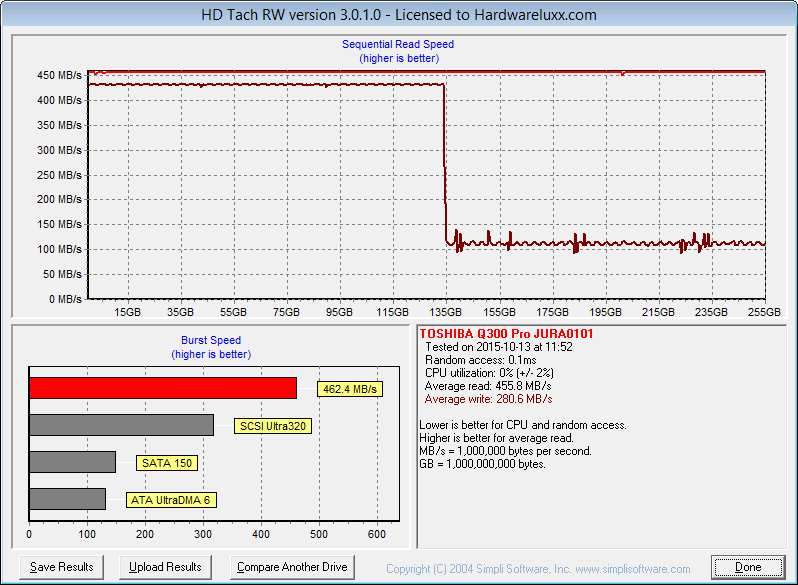
Task: Click the Average write: 280.6 MB/s line
Action: pos(489,399)
